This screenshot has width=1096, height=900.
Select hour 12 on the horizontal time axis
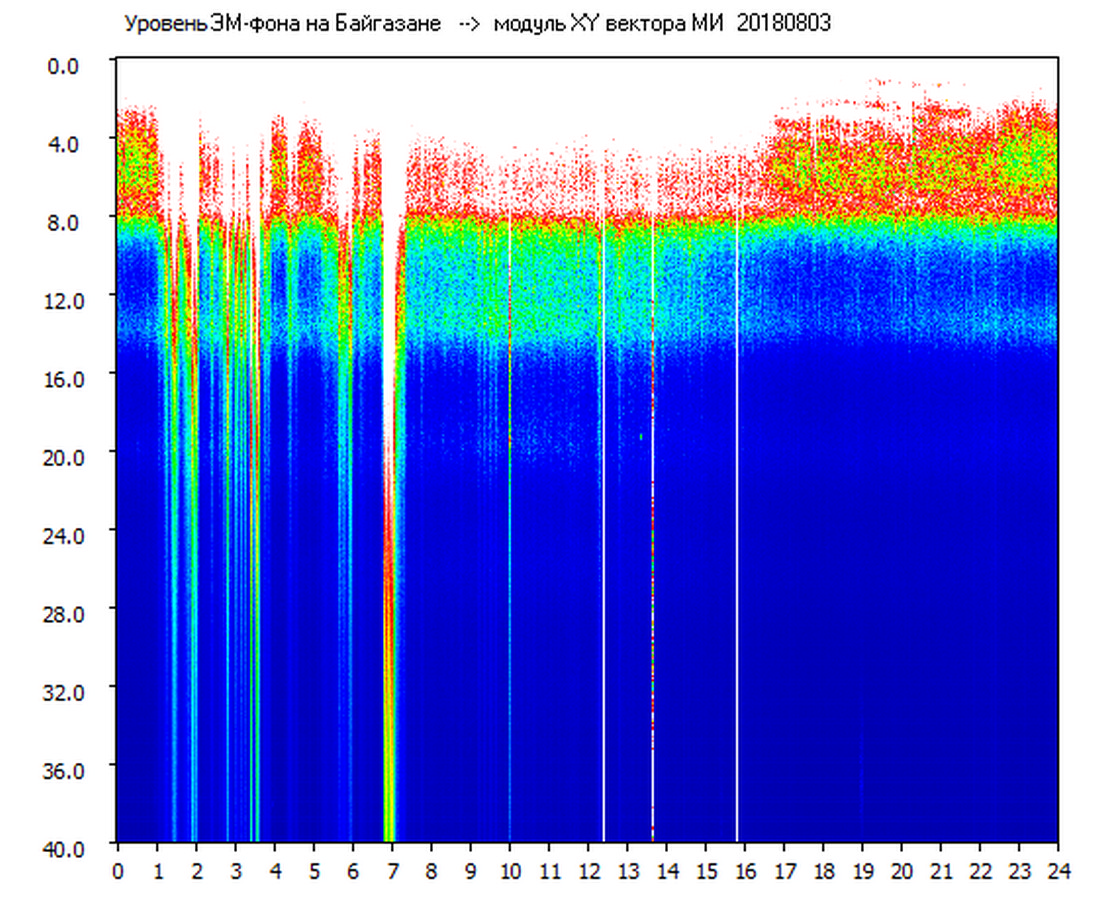click(x=588, y=871)
